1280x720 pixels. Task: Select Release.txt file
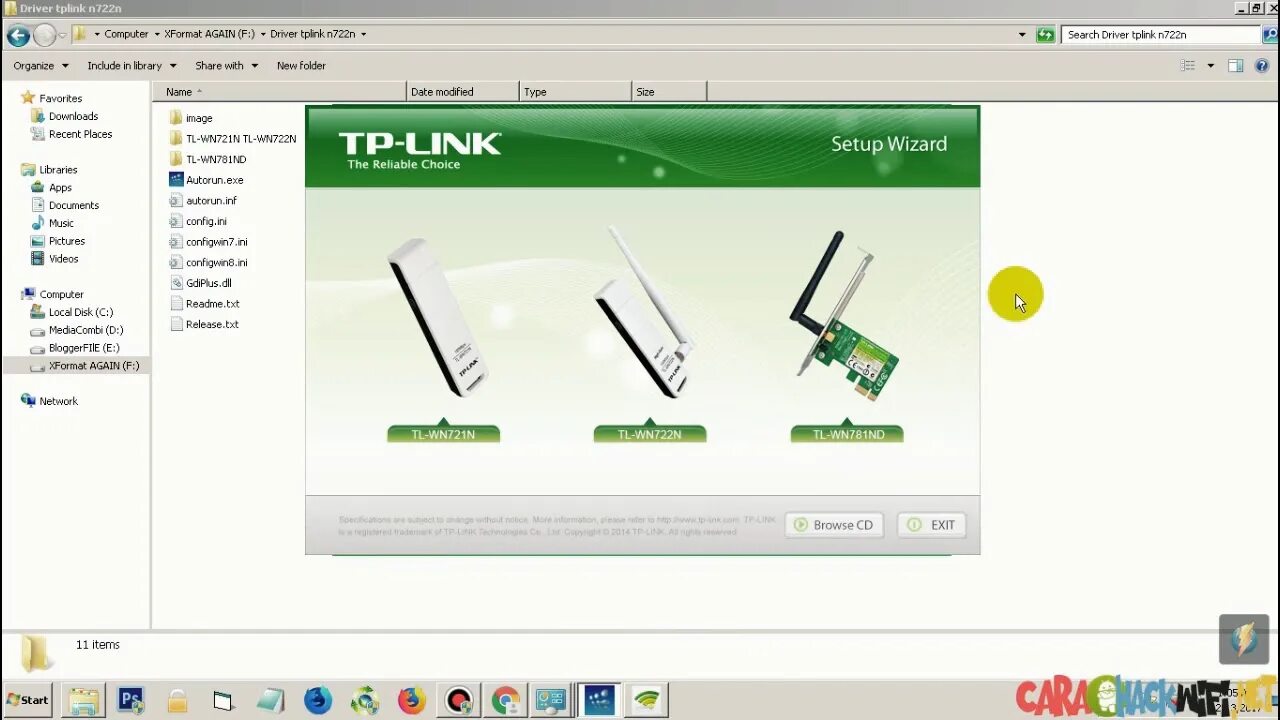pos(204,325)
